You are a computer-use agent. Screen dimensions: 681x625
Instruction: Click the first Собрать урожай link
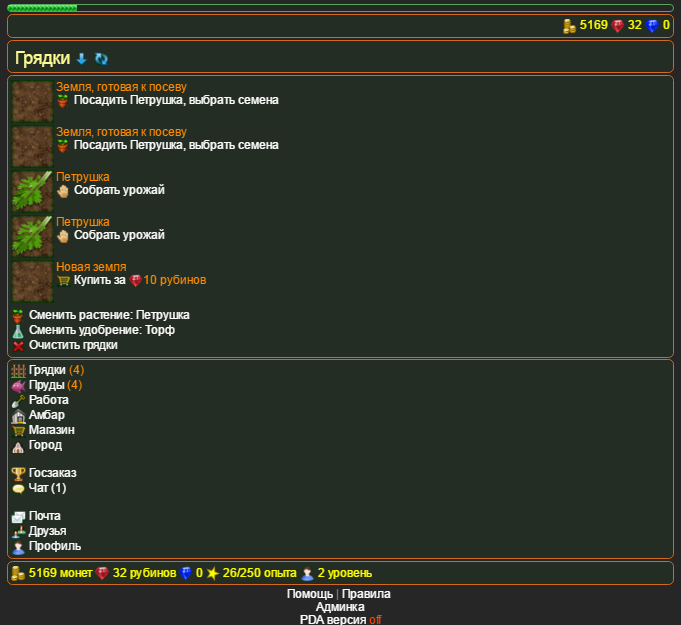click(x=119, y=190)
